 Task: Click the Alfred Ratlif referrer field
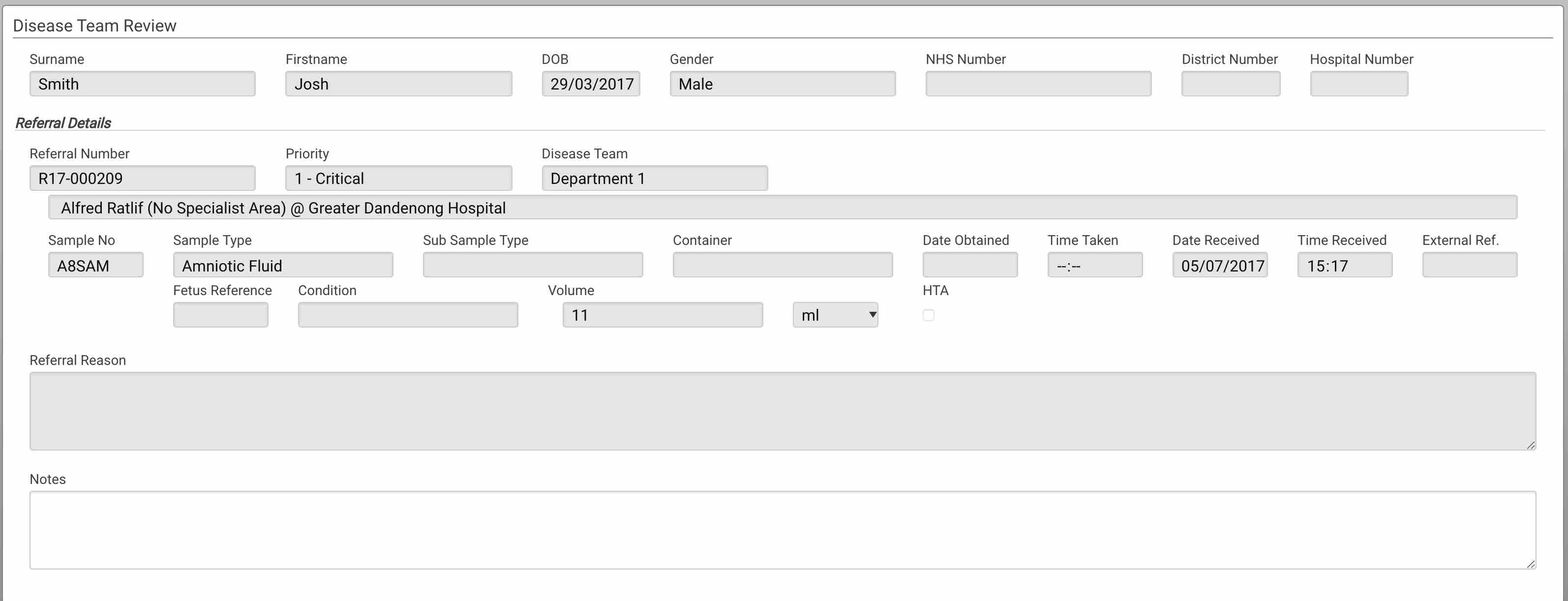783,207
